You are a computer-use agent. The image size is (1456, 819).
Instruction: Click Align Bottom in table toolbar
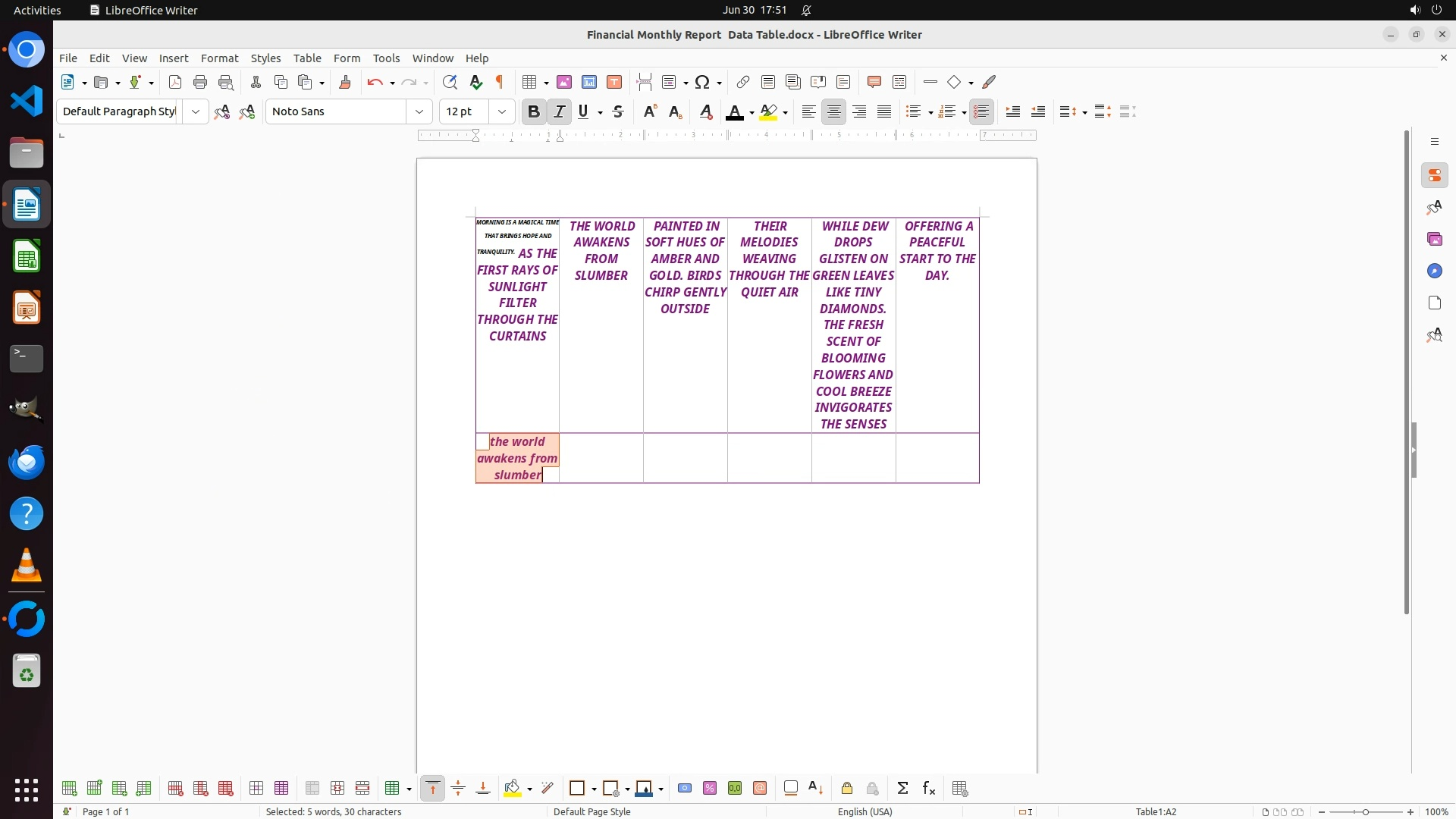(x=483, y=789)
